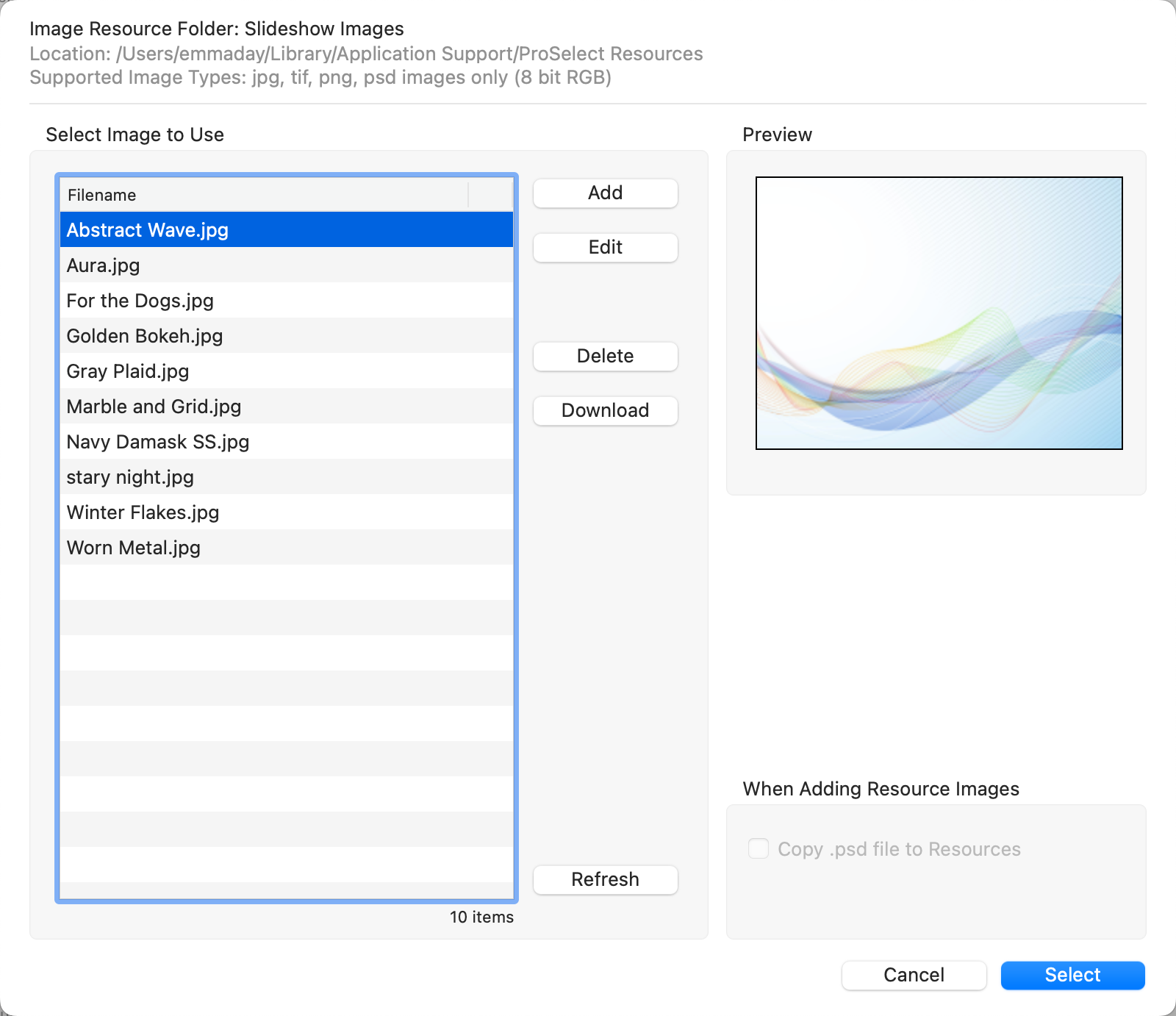The width and height of the screenshot is (1176, 1016).
Task: Select Navy Damask SS.jpg
Action: [157, 442]
